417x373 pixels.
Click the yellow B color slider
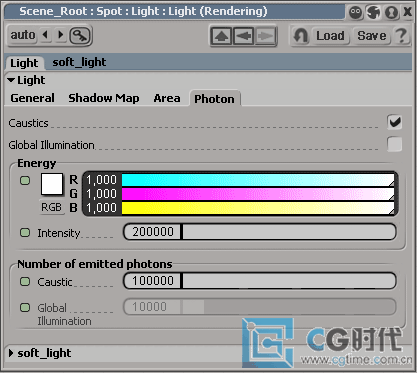[258, 208]
